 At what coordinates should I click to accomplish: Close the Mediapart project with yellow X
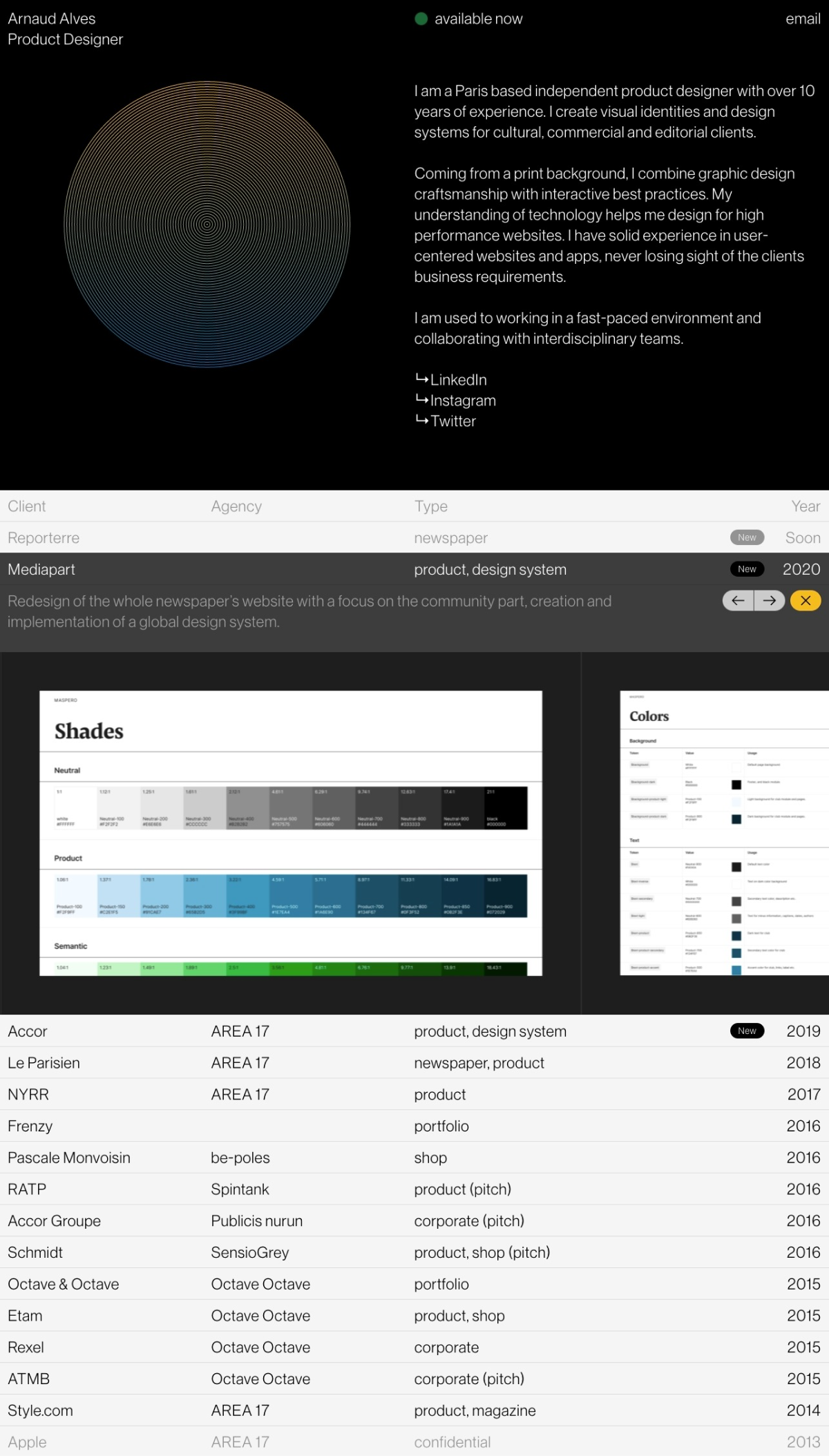click(x=806, y=601)
